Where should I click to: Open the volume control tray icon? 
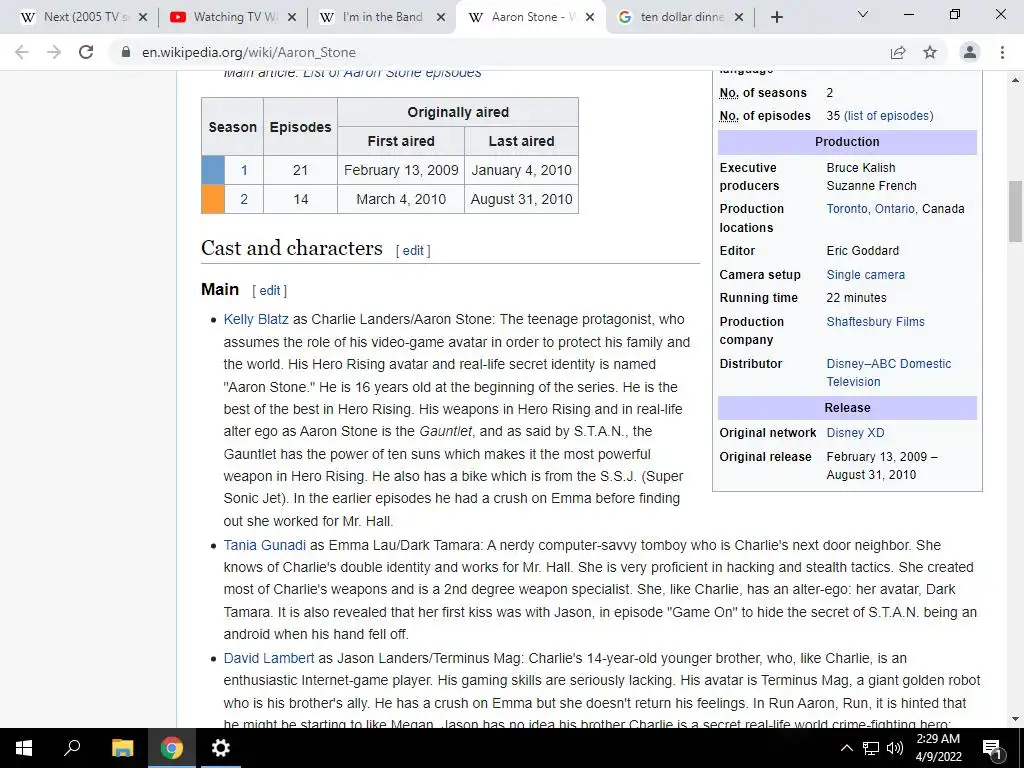pos(895,748)
